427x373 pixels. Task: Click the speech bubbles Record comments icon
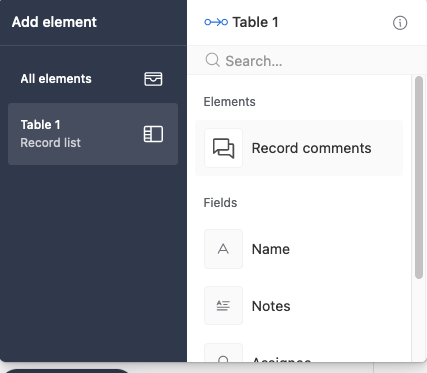223,148
